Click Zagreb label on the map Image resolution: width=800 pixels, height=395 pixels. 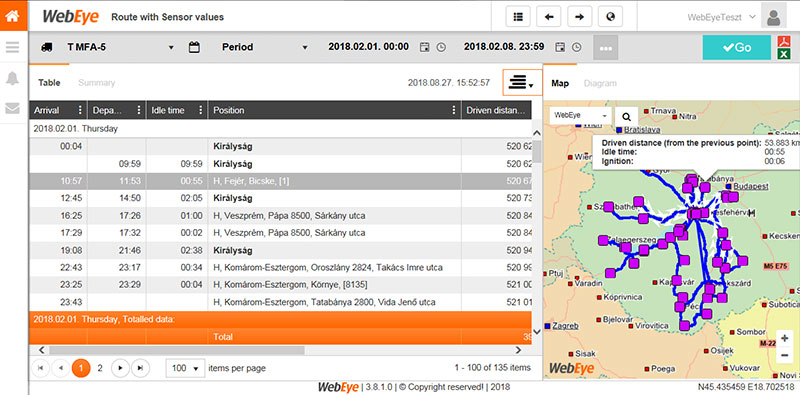coord(564,326)
